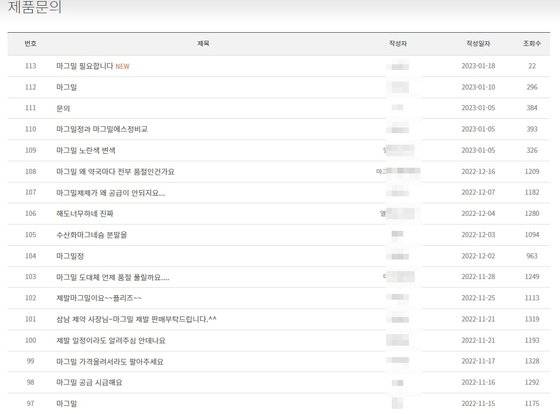Open '삼남 제약 사장님~마그밀 제발 판매부탁드립니다' post
This screenshot has width=560, height=414.
point(136,319)
